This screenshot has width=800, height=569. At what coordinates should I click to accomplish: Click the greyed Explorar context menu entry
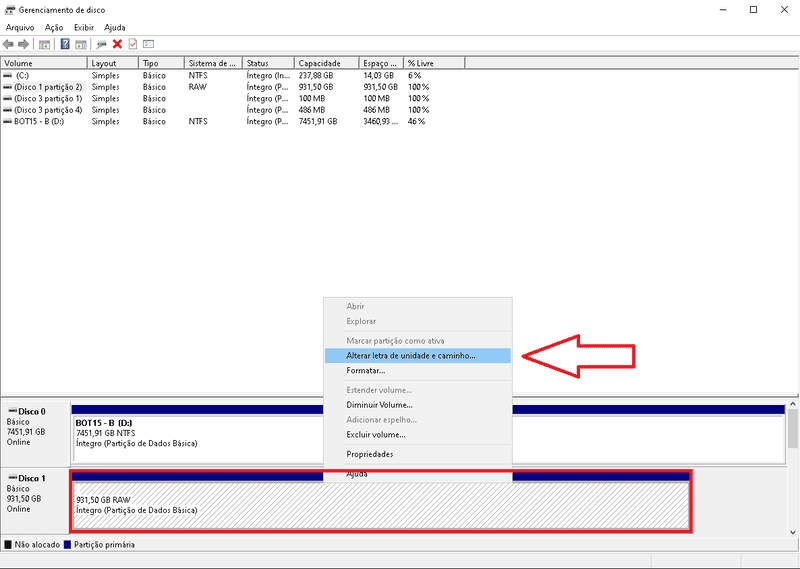(x=417, y=321)
